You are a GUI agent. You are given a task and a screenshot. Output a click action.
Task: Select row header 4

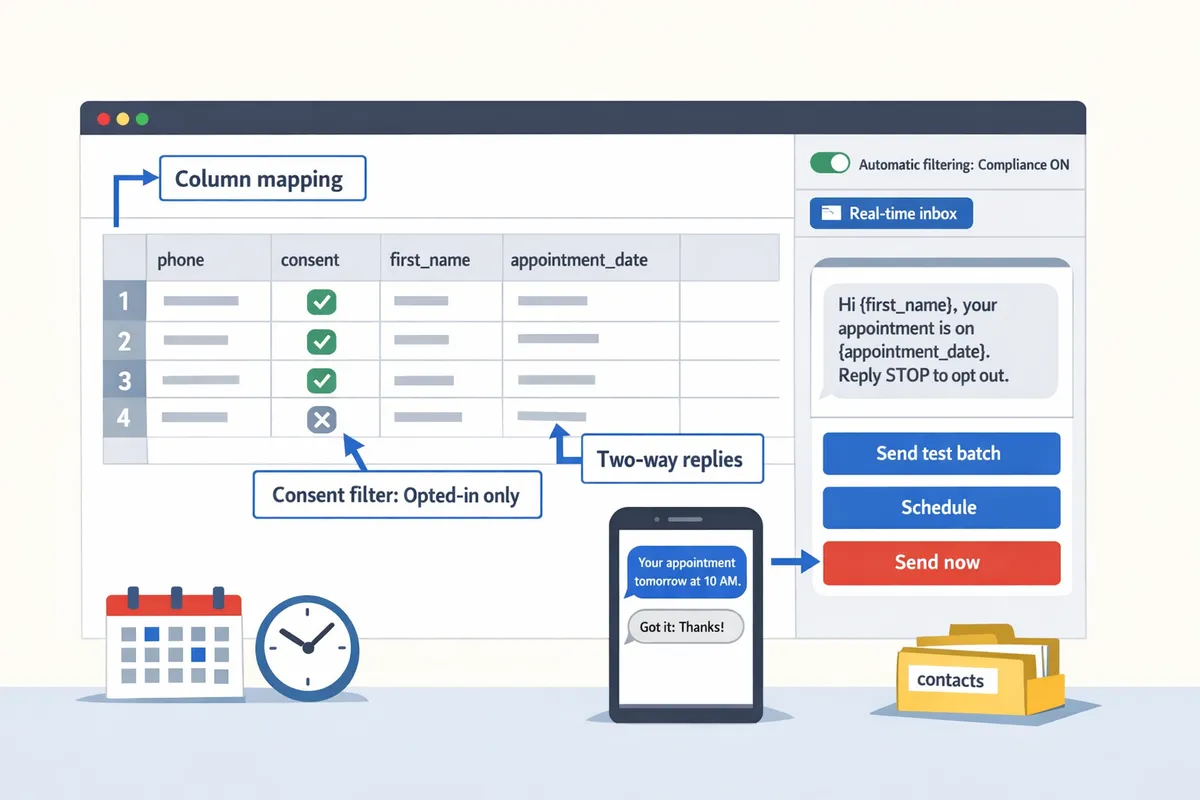(x=125, y=418)
